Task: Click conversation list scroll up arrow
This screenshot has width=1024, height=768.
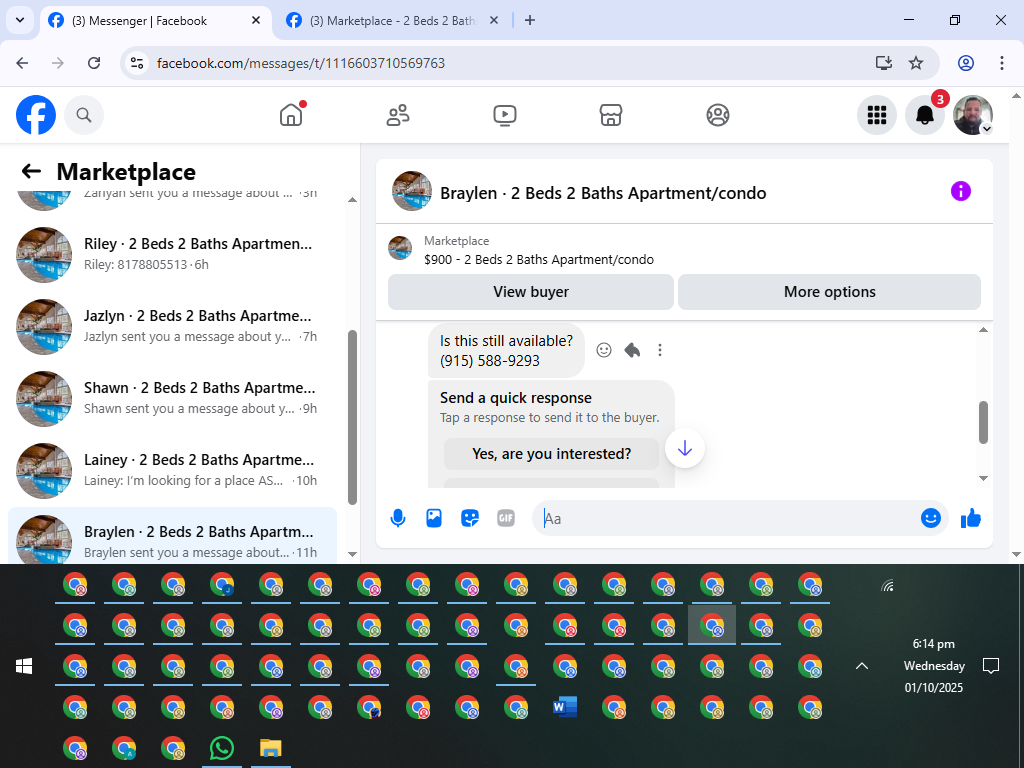Action: click(353, 200)
